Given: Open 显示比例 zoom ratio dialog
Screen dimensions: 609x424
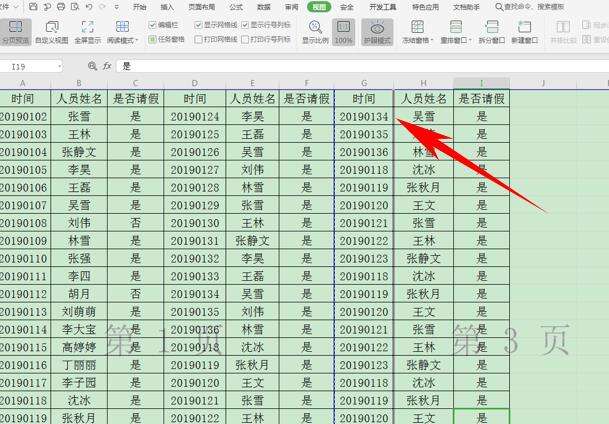Looking at the screenshot, I should (315, 32).
